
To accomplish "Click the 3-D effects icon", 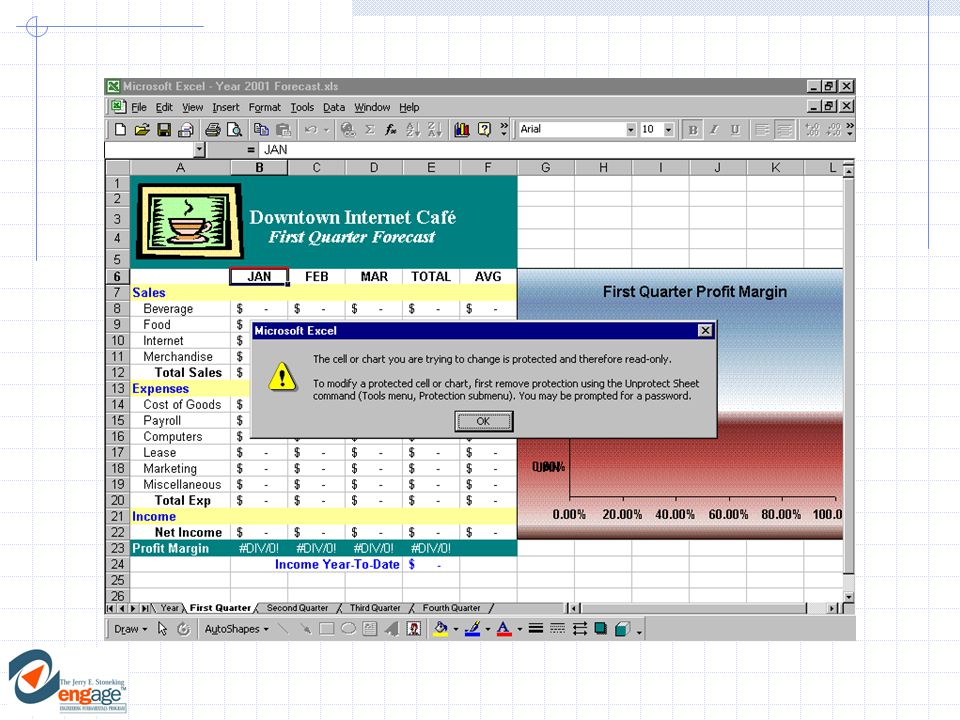I will coord(622,629).
